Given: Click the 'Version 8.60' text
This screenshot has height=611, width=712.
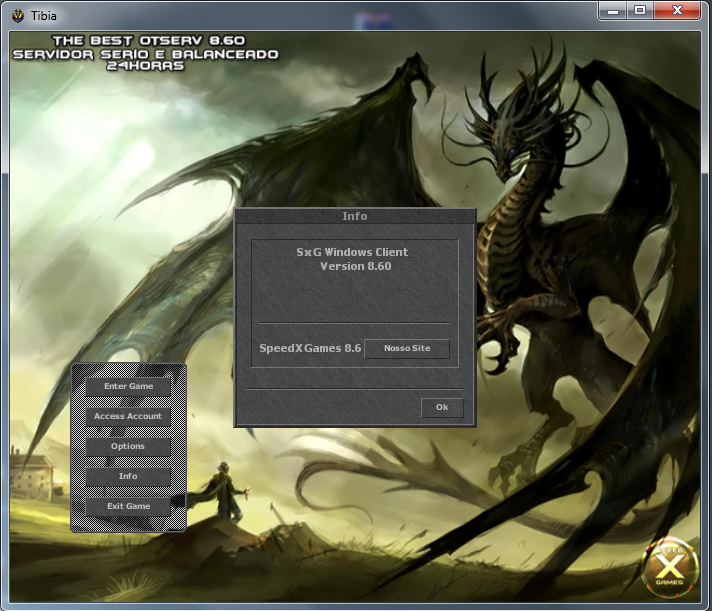Looking at the screenshot, I should (x=356, y=266).
